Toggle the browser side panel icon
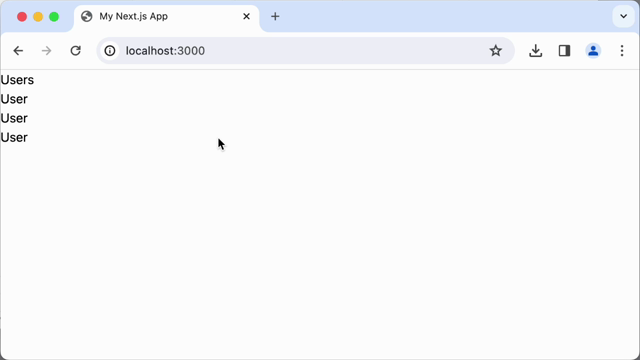 click(564, 51)
